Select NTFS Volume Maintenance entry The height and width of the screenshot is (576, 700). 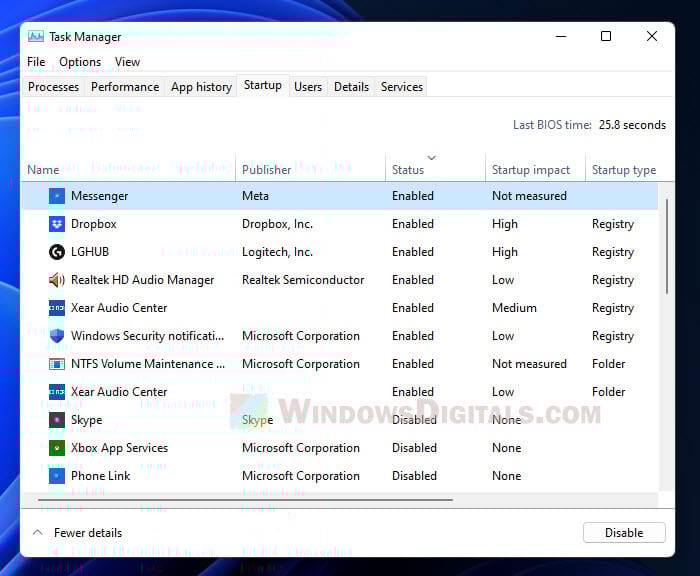pos(148,364)
